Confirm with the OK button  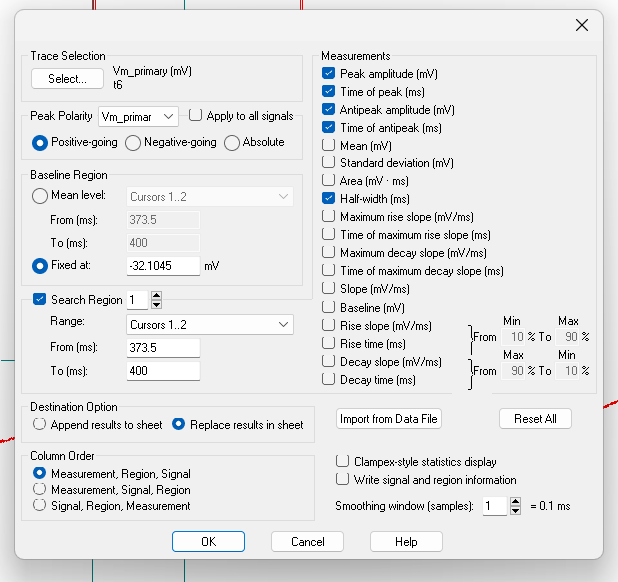pos(208,542)
